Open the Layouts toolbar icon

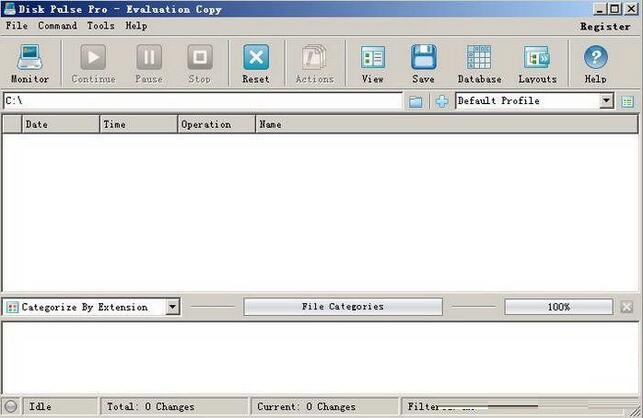[x=537, y=63]
